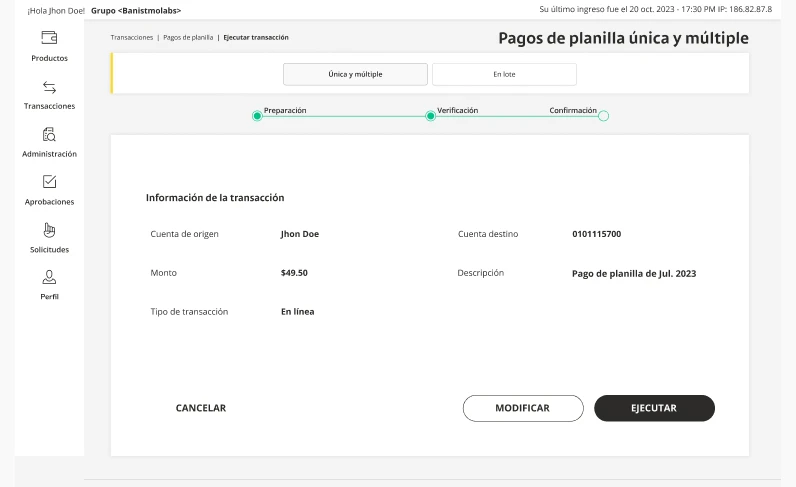Click the Productos sidebar label
This screenshot has height=487, width=796.
49,58
